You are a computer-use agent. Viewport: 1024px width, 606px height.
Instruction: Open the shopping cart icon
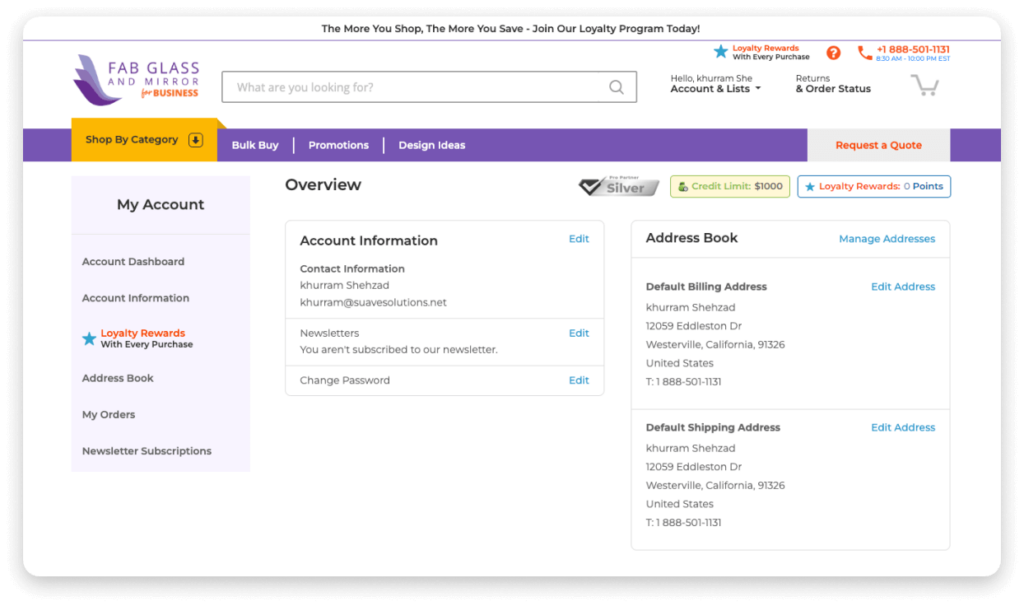(925, 86)
